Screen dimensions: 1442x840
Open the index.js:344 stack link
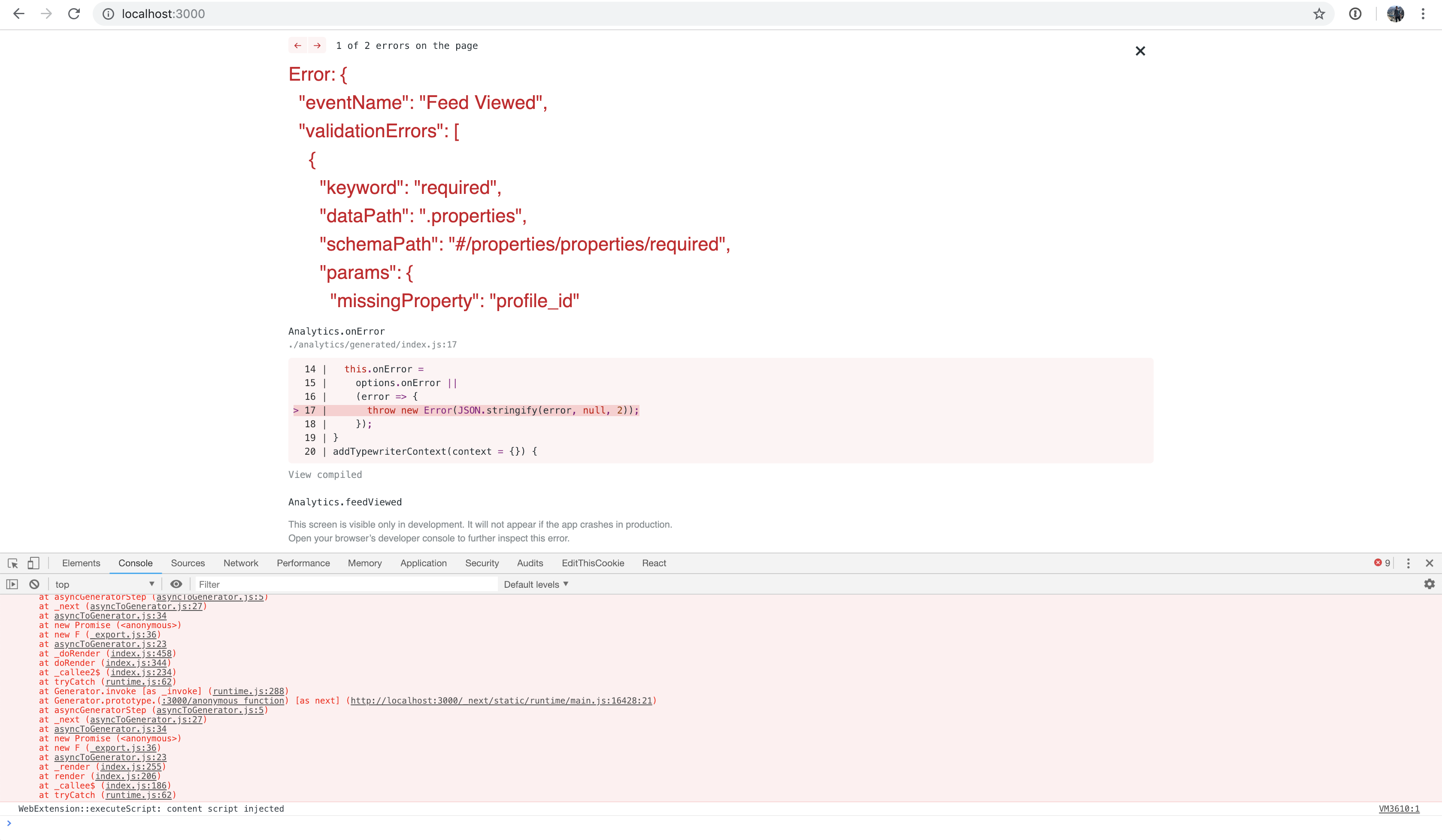point(136,663)
